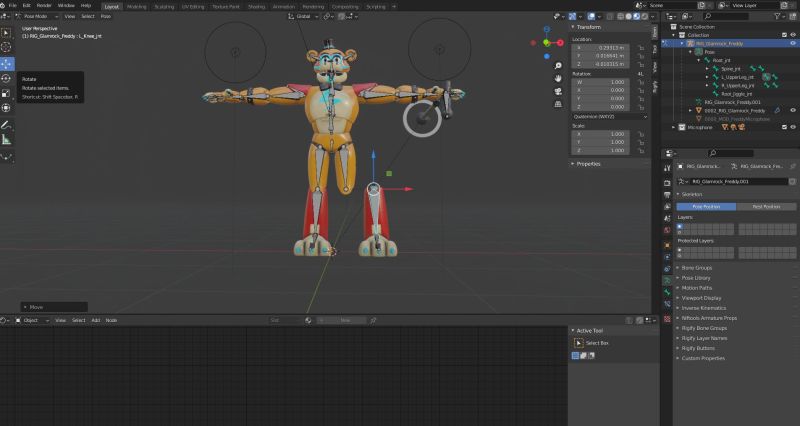Hide the Microphone collection with its eye icon
Screen dimensions: 800x426
[793, 127]
